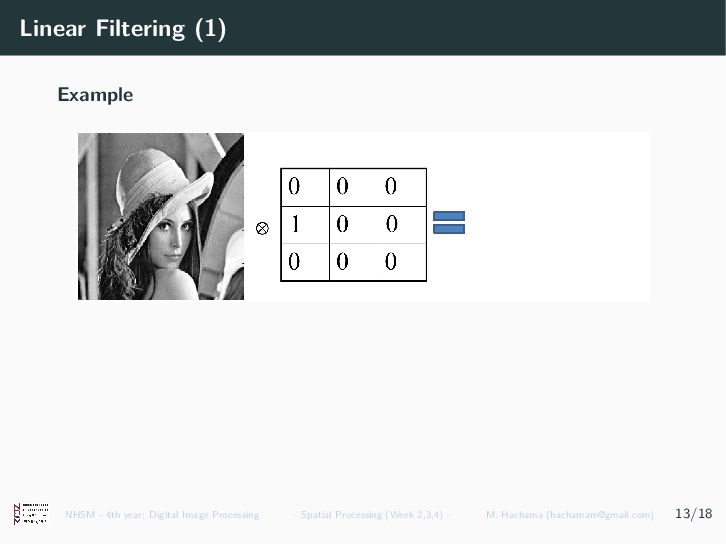The image size is (726, 544).
Task: Click the convolution operator ⊗ symbol
Action: 262,228
